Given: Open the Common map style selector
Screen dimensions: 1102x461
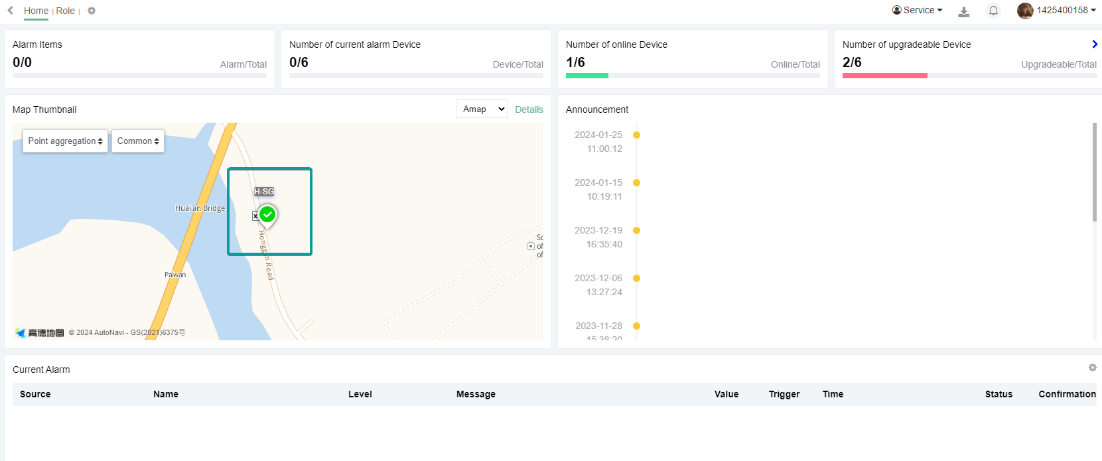Looking at the screenshot, I should tap(137, 141).
